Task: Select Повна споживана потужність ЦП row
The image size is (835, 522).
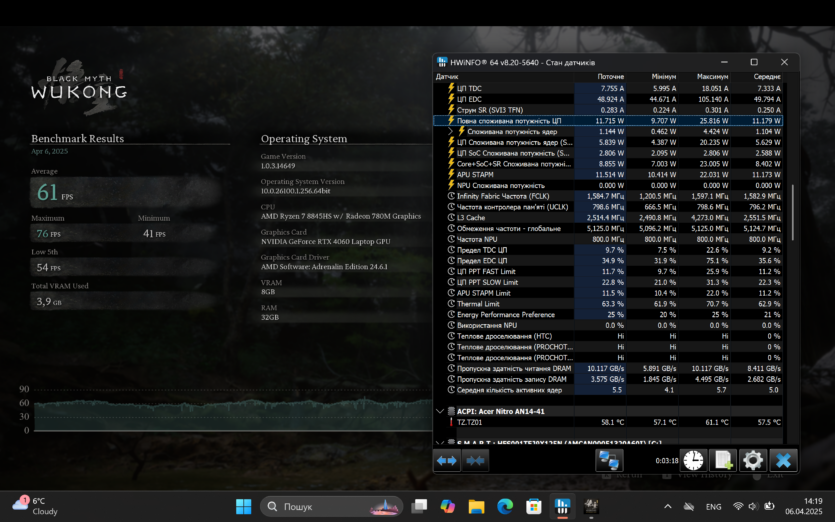Action: 608,120
